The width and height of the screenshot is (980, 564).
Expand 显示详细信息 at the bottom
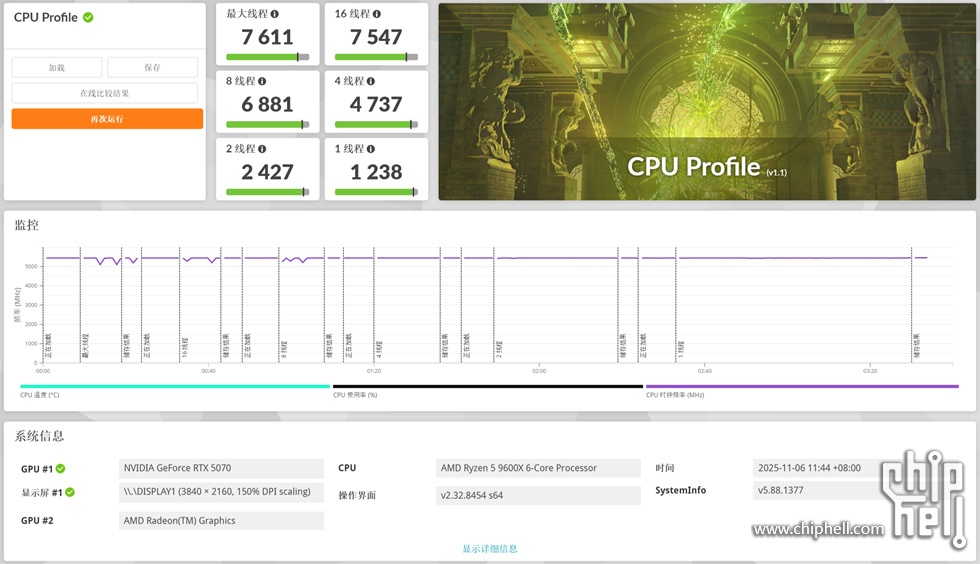pos(490,548)
